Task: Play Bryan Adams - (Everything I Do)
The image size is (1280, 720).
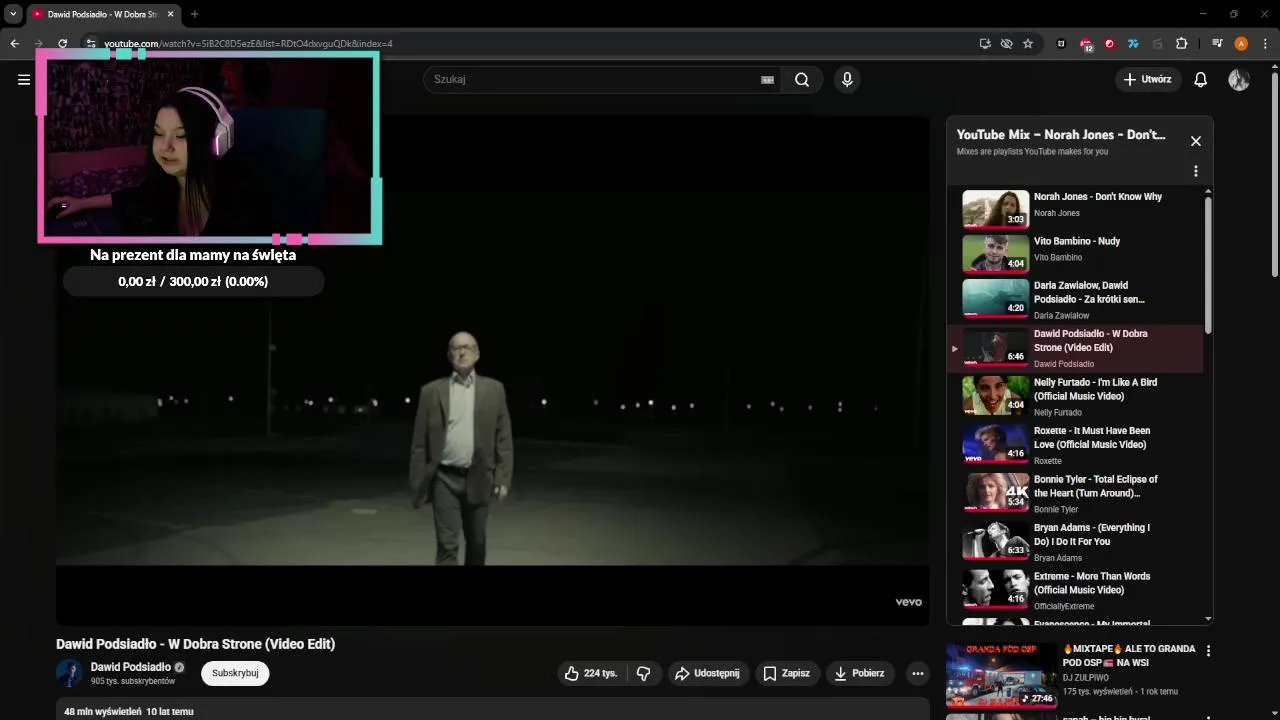Action: tap(1075, 541)
